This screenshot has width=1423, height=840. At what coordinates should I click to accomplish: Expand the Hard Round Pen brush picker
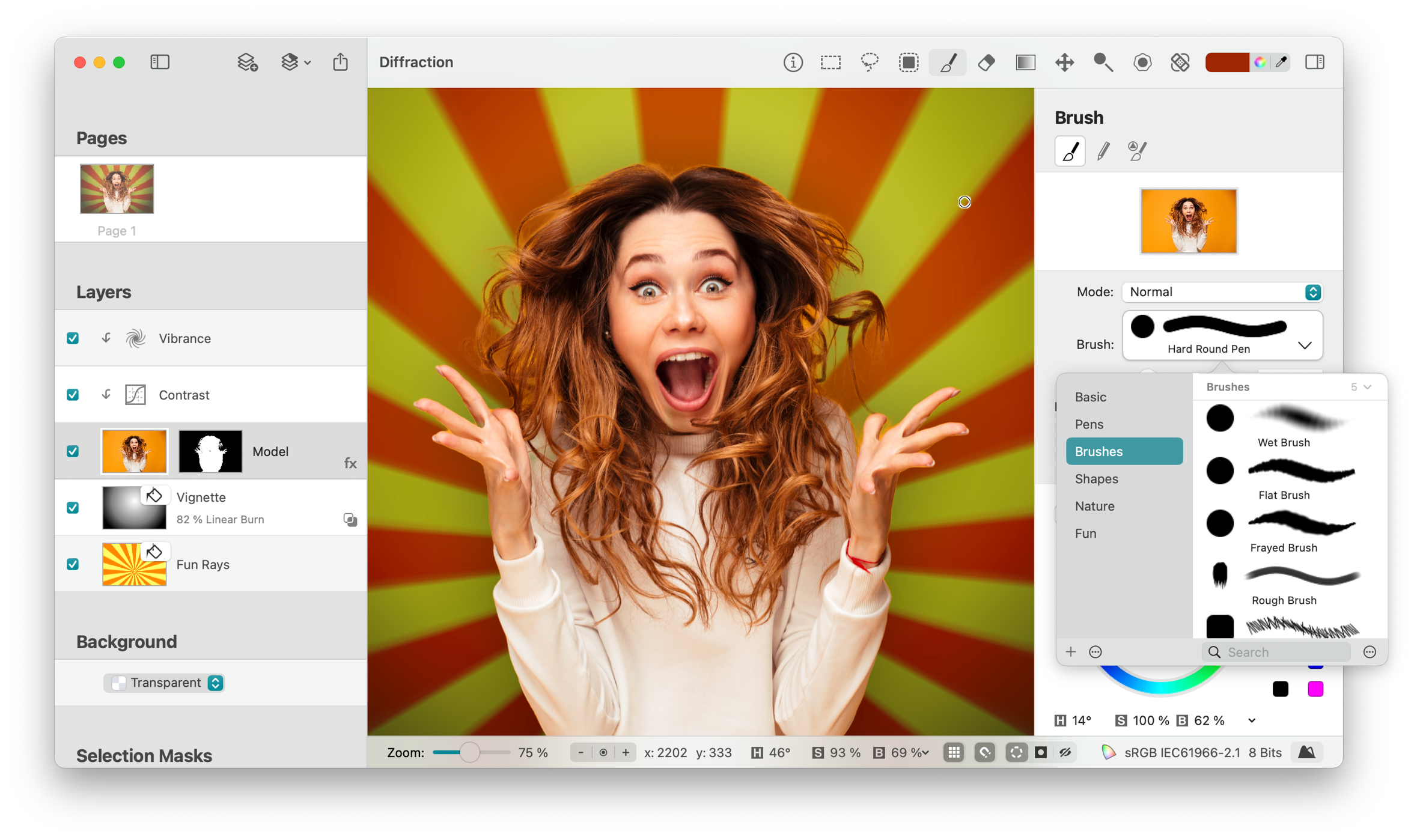point(1304,345)
